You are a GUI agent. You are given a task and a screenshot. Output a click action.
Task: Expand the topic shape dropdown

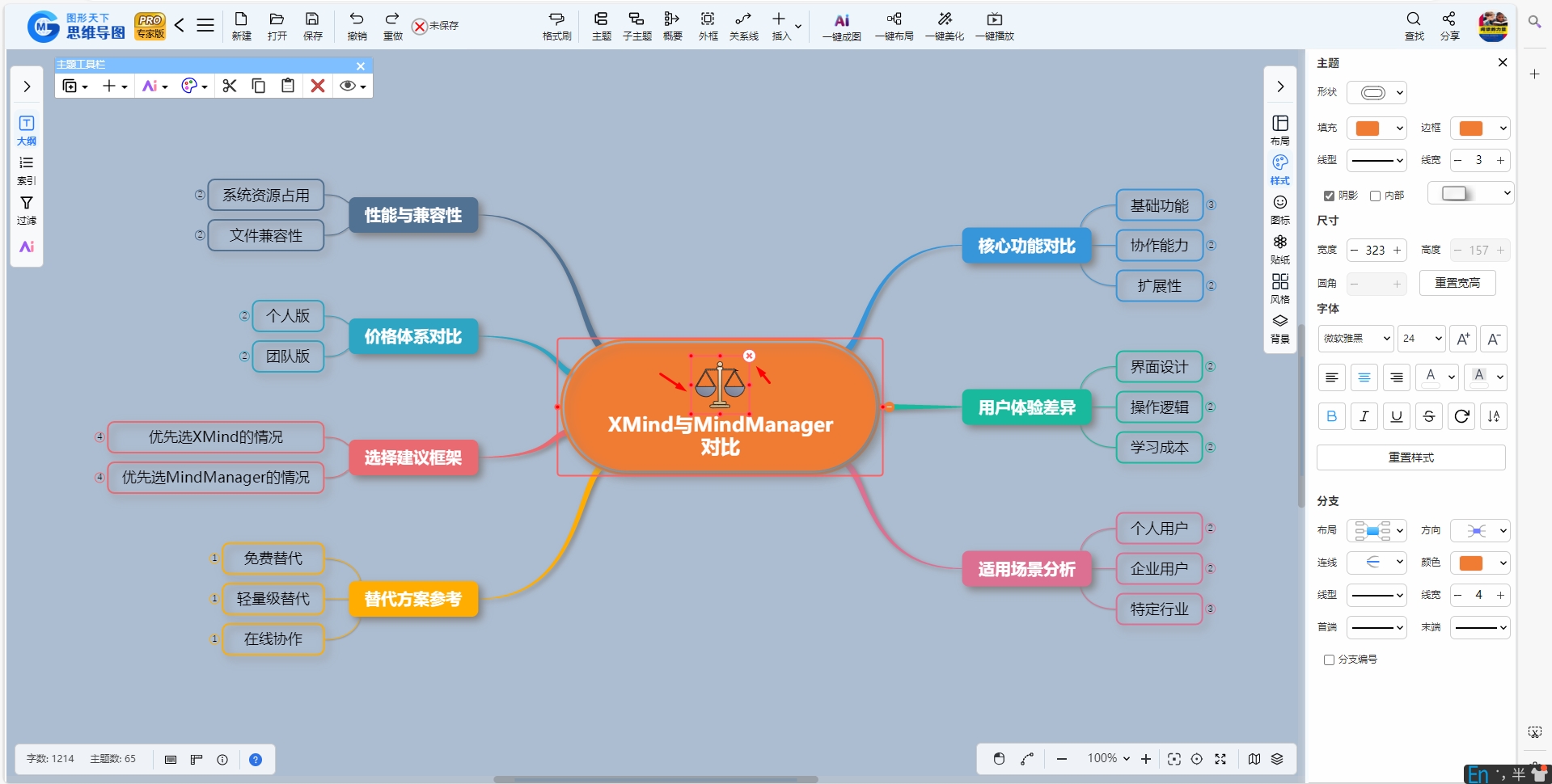(1377, 92)
